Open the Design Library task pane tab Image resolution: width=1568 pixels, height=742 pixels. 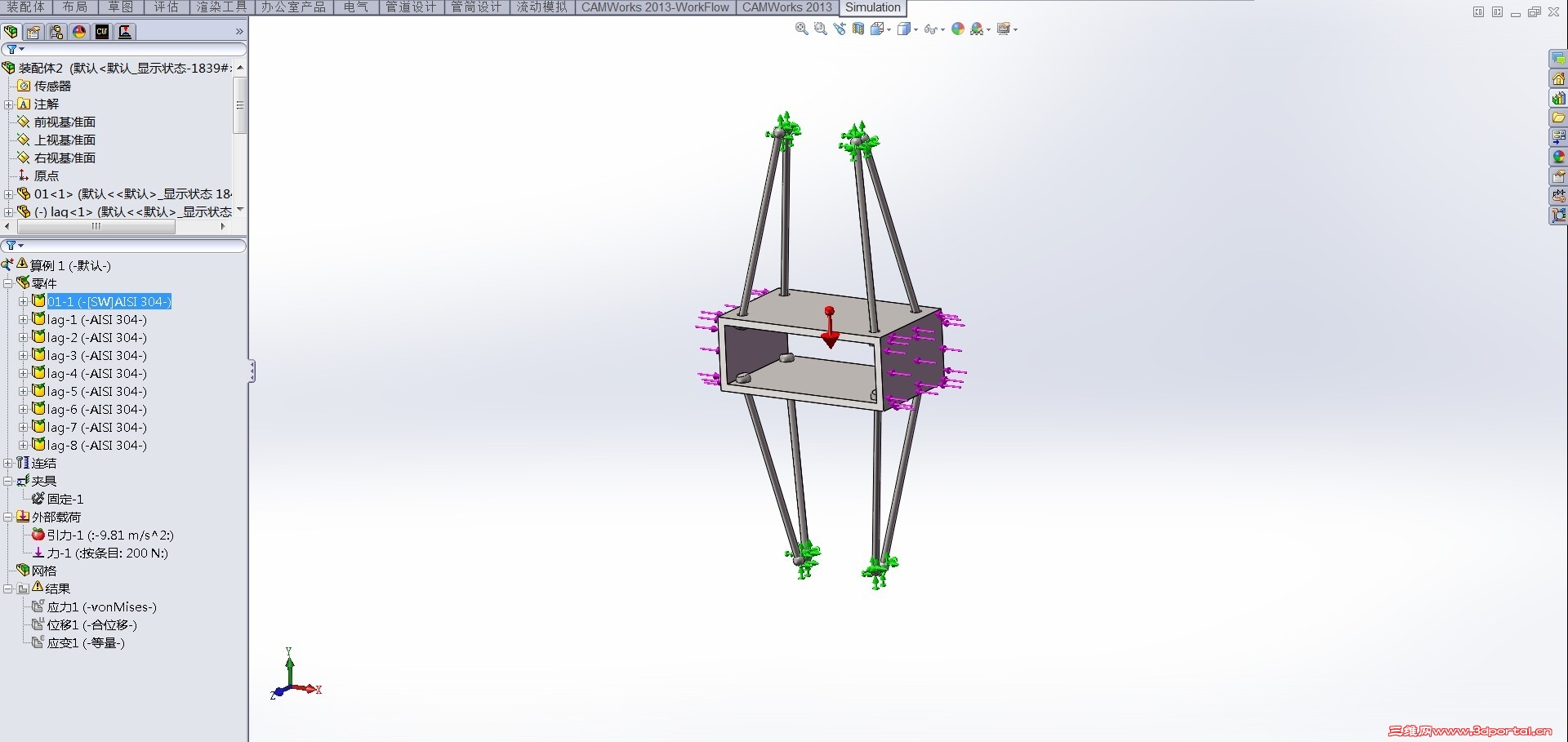[x=1558, y=98]
